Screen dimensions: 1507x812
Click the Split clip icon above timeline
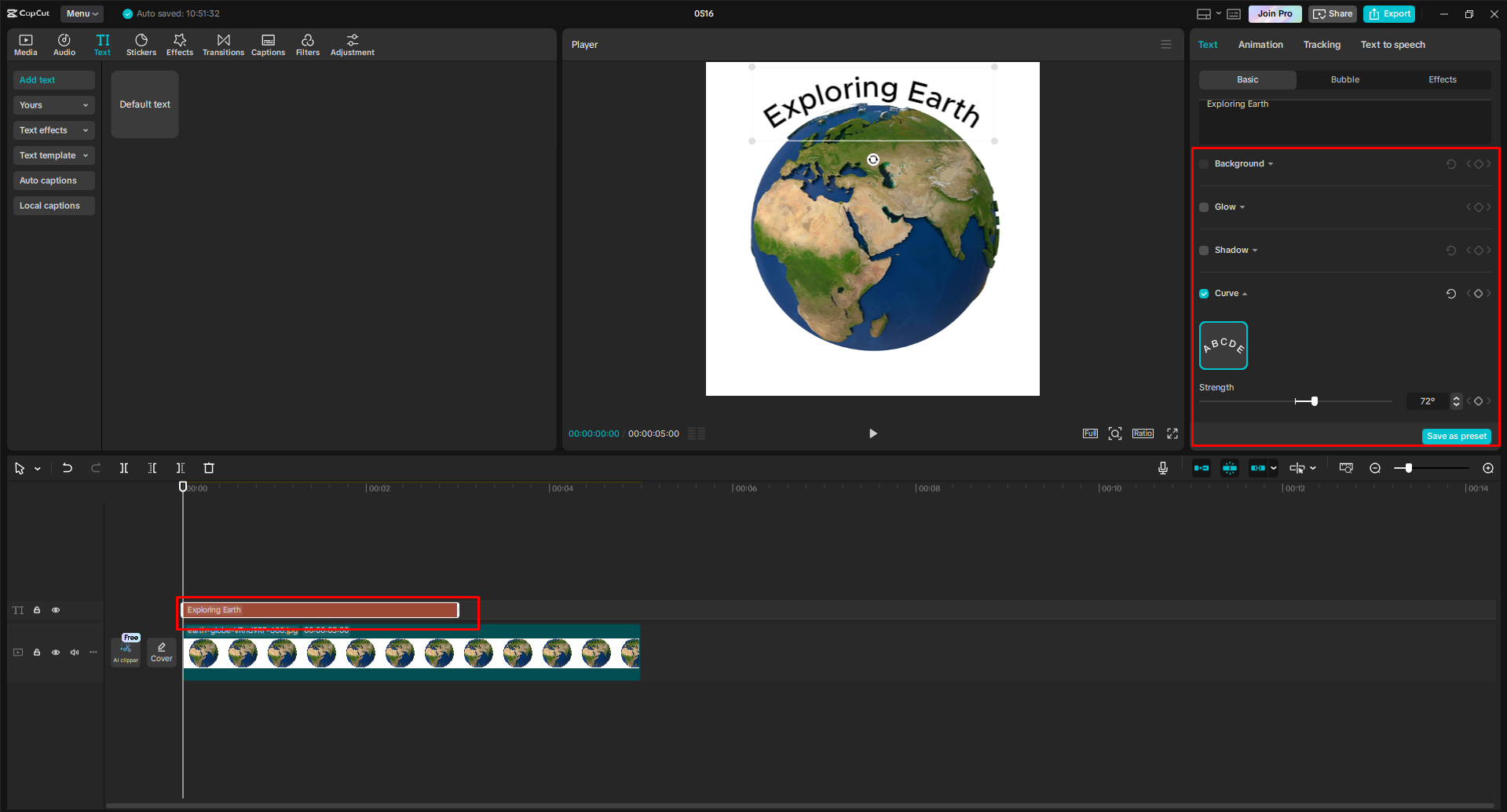coord(123,467)
